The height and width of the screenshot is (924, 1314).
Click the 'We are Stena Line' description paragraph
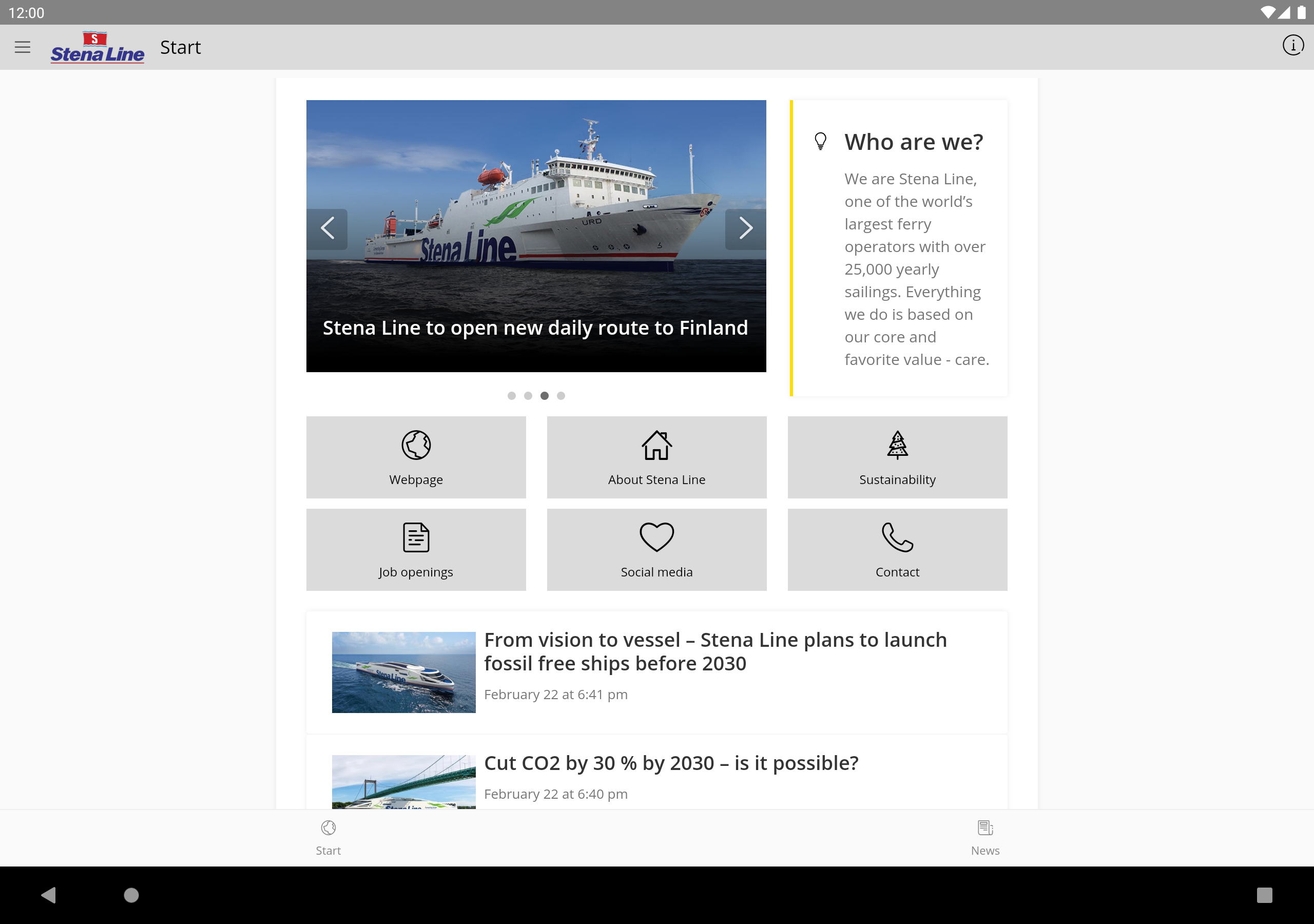point(917,269)
